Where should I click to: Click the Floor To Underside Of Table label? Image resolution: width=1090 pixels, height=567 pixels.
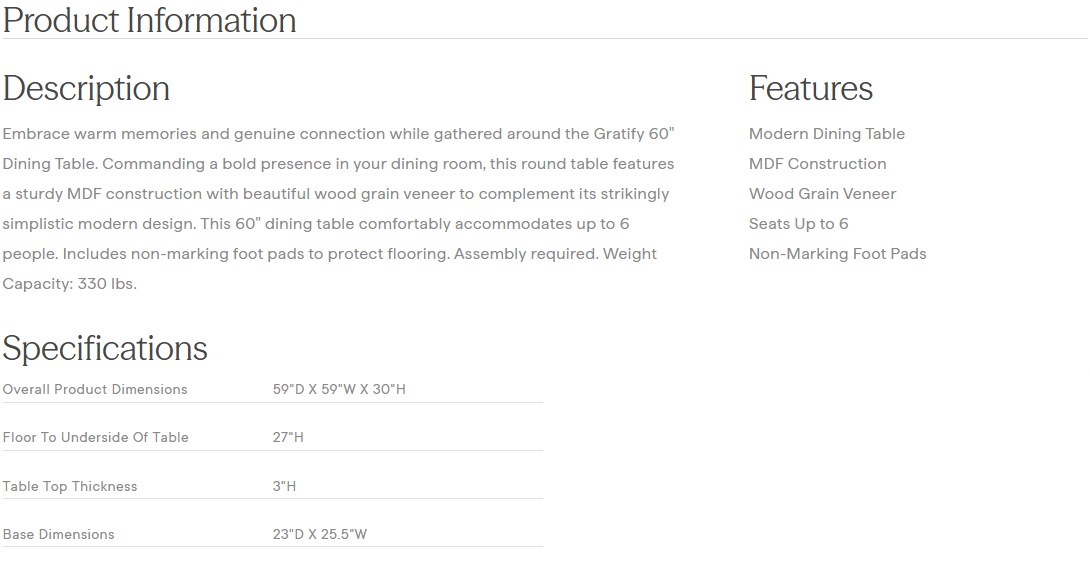point(96,437)
